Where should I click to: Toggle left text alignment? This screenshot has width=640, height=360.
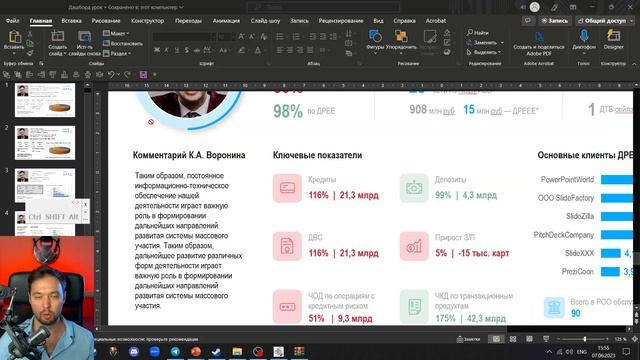[280, 50]
